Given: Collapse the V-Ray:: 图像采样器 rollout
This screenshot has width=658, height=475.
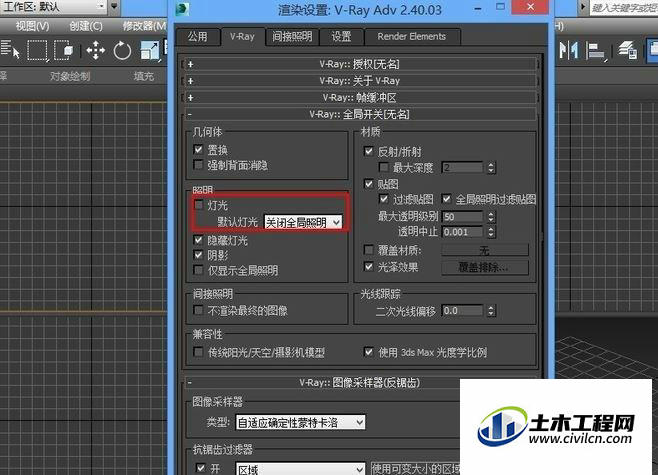Looking at the screenshot, I should coord(359,382).
